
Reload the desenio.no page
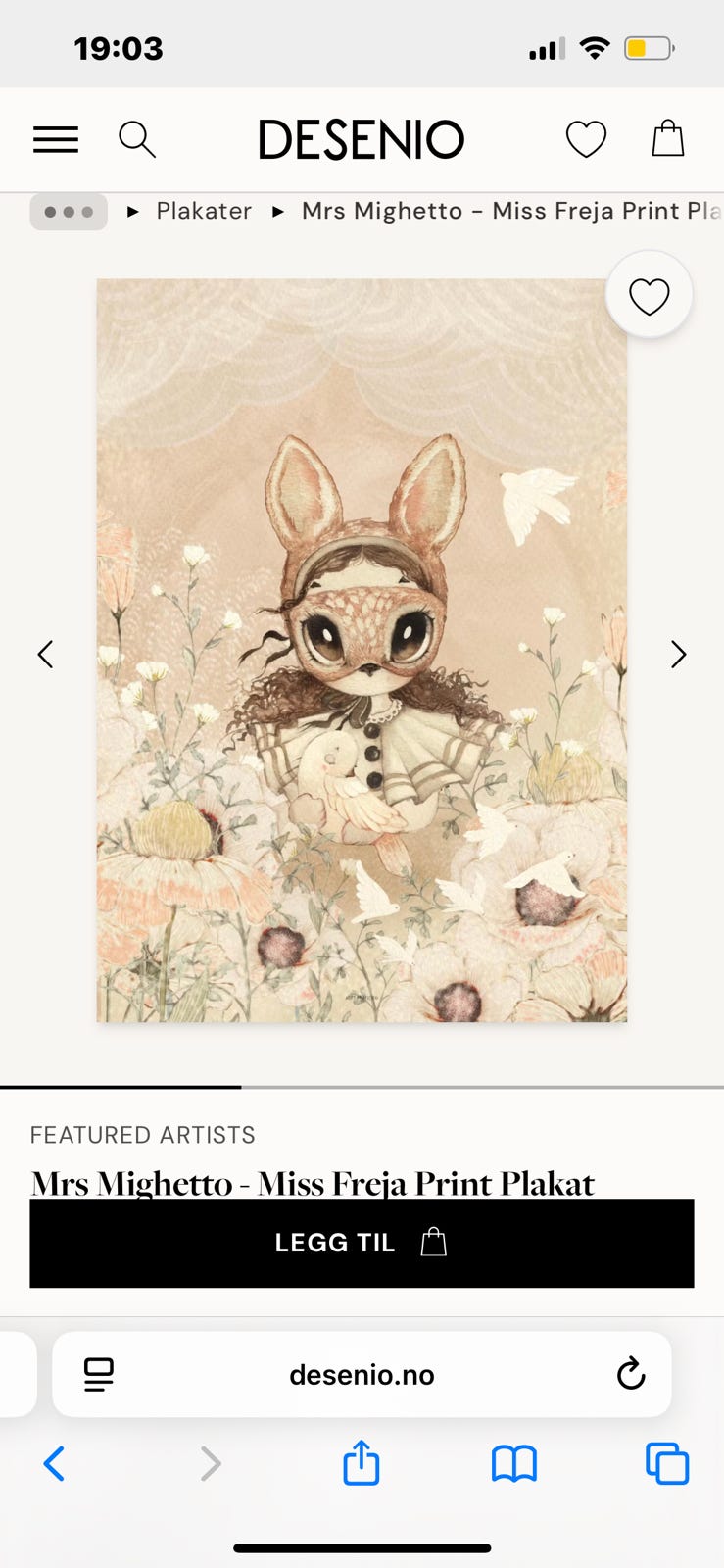pos(631,1374)
